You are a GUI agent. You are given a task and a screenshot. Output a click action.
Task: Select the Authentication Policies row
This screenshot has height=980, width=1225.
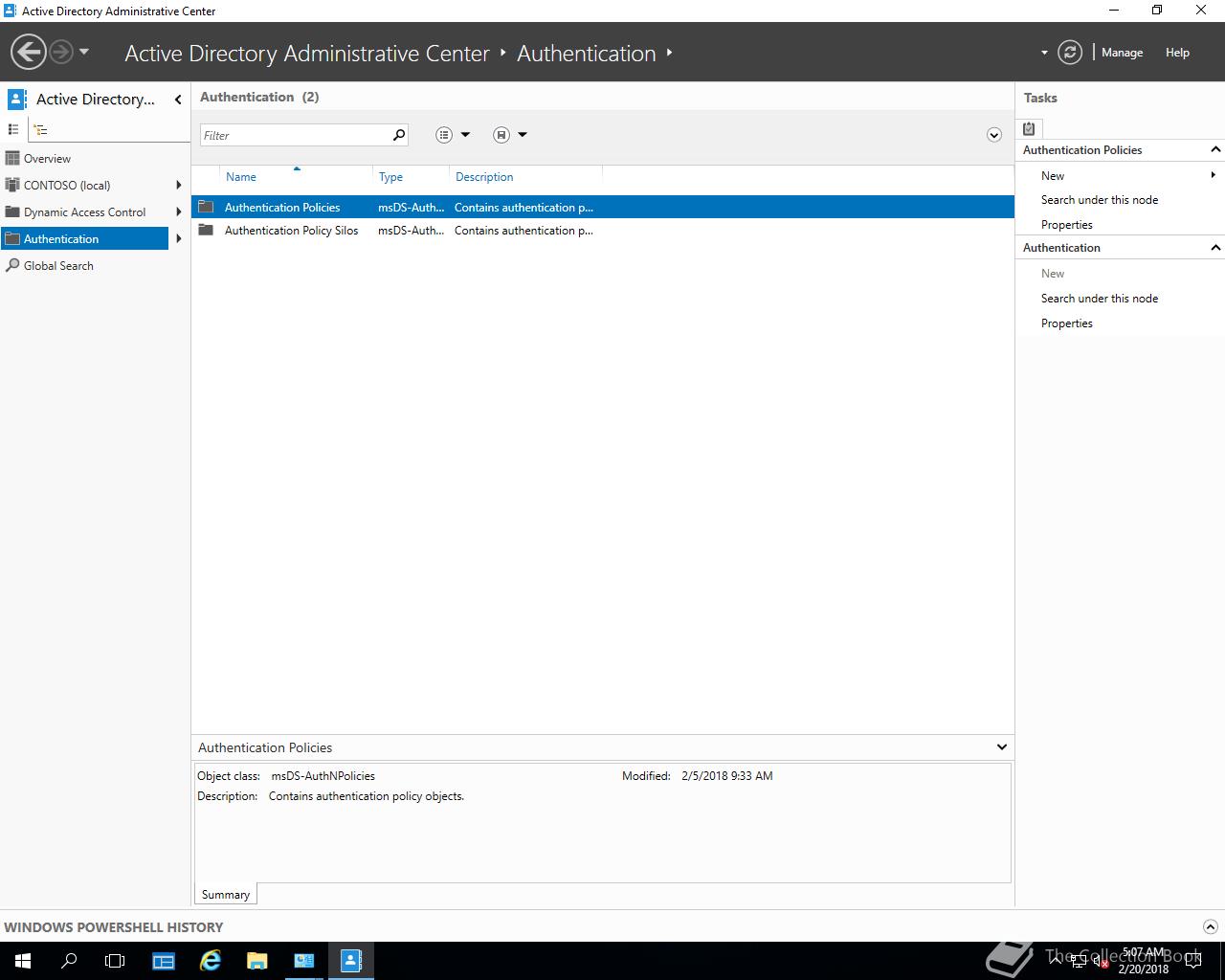tap(603, 207)
